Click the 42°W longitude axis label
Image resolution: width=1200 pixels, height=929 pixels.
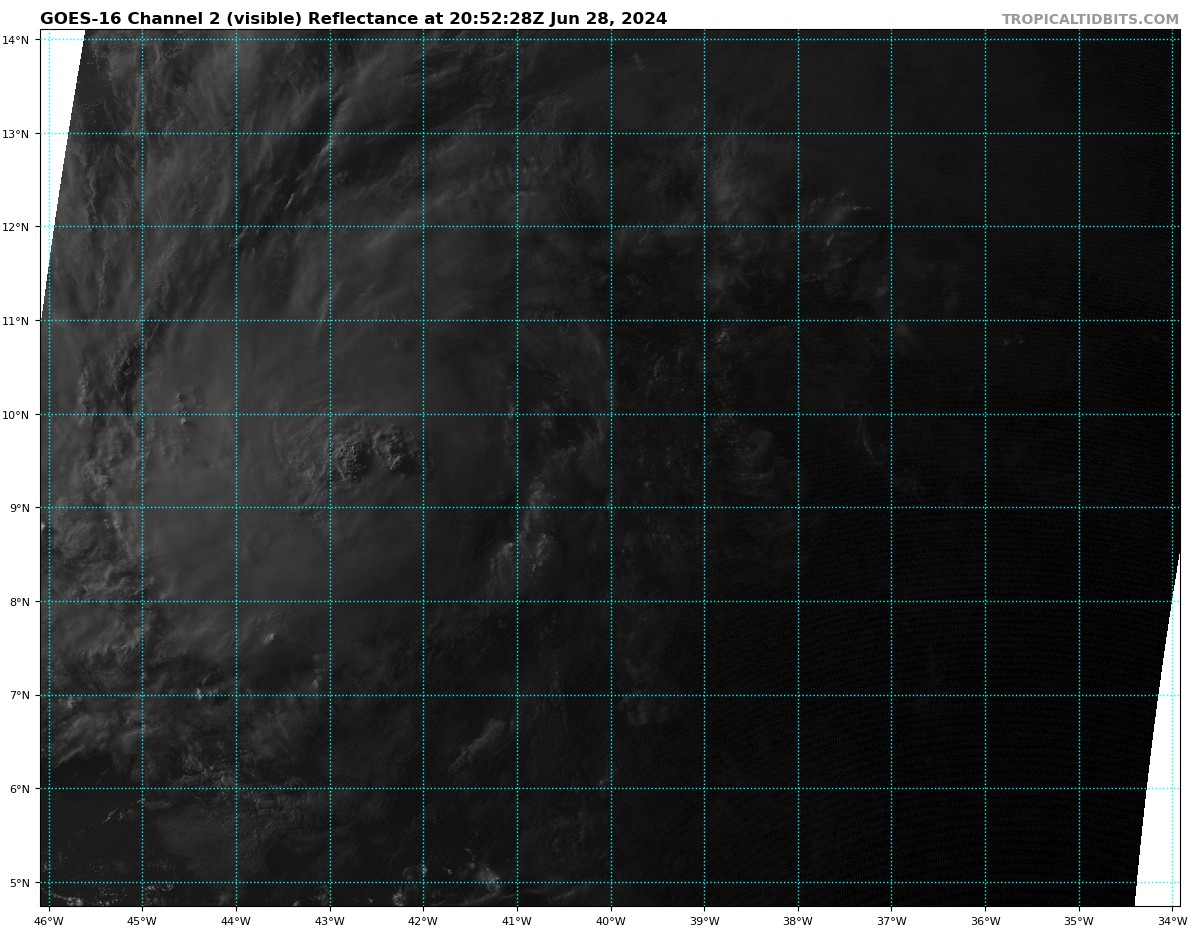[x=423, y=921]
